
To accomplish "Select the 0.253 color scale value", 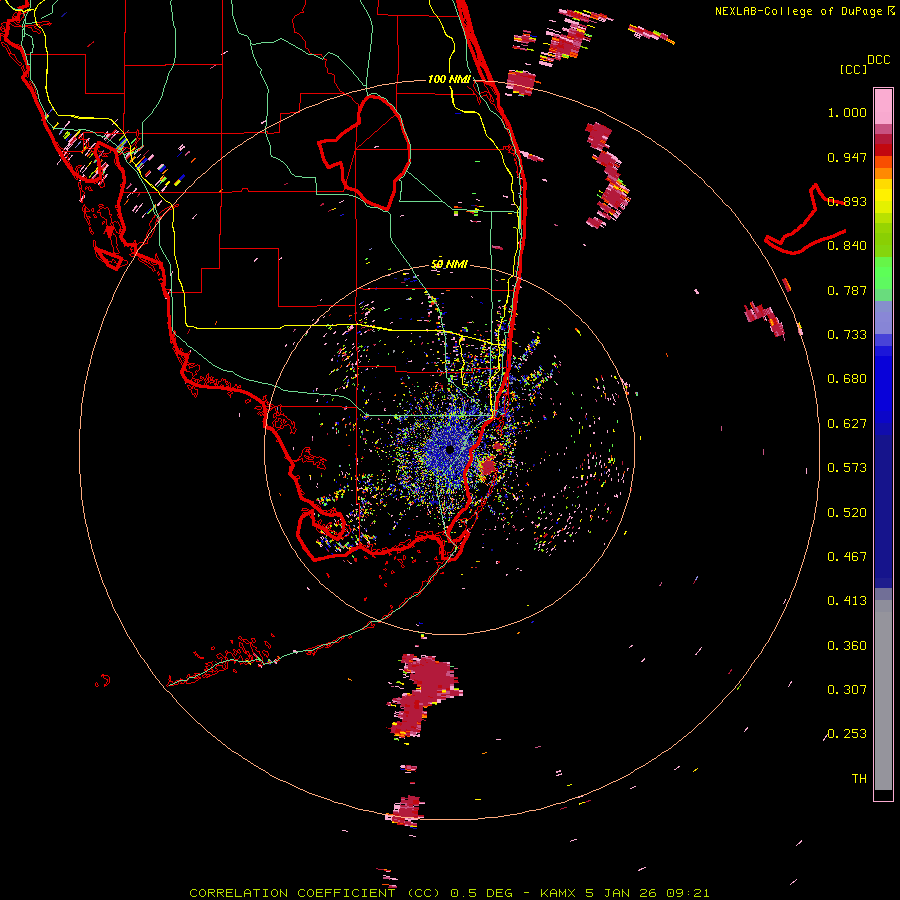I will [847, 734].
